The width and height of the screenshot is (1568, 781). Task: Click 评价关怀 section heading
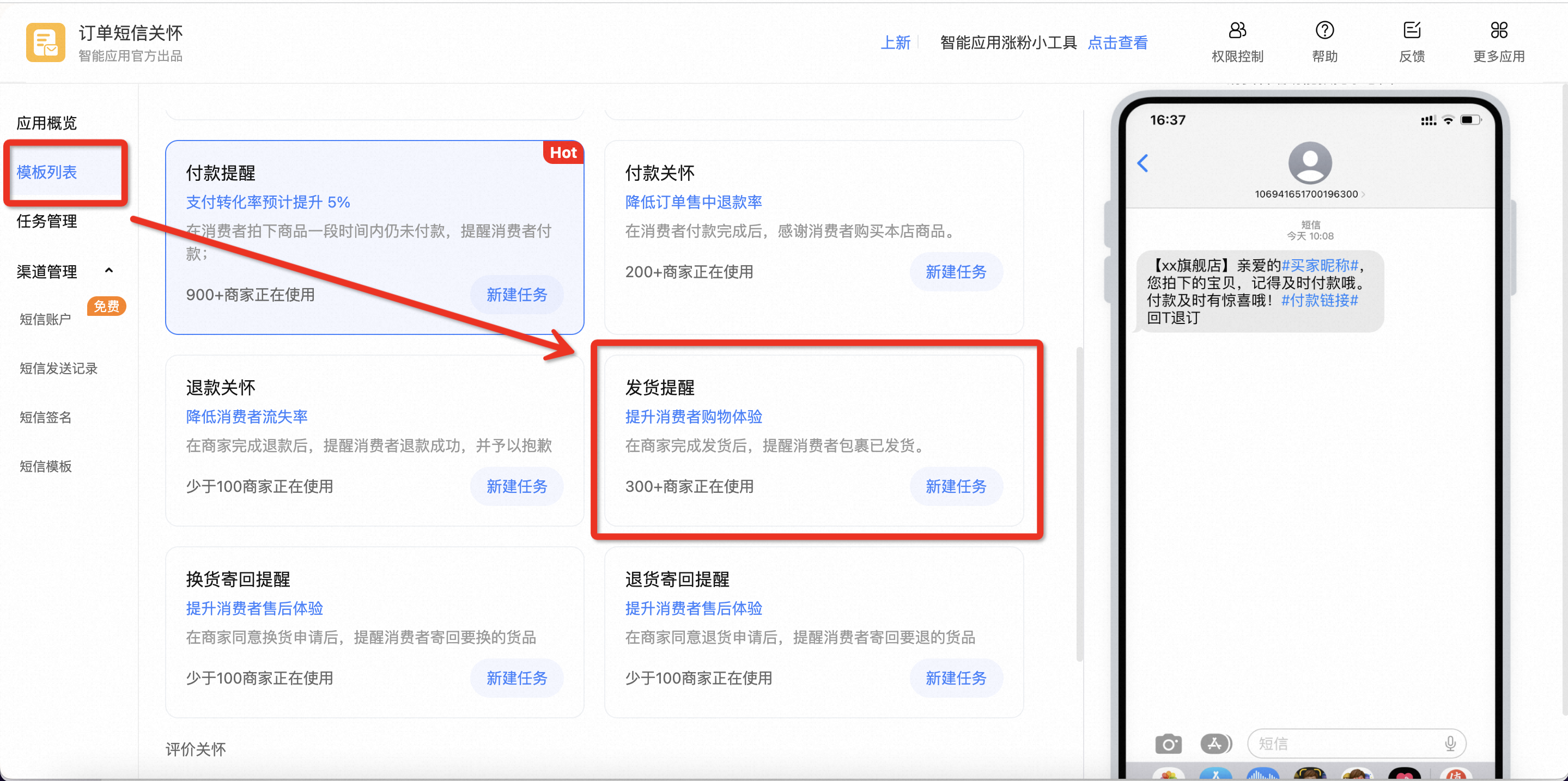[196, 749]
